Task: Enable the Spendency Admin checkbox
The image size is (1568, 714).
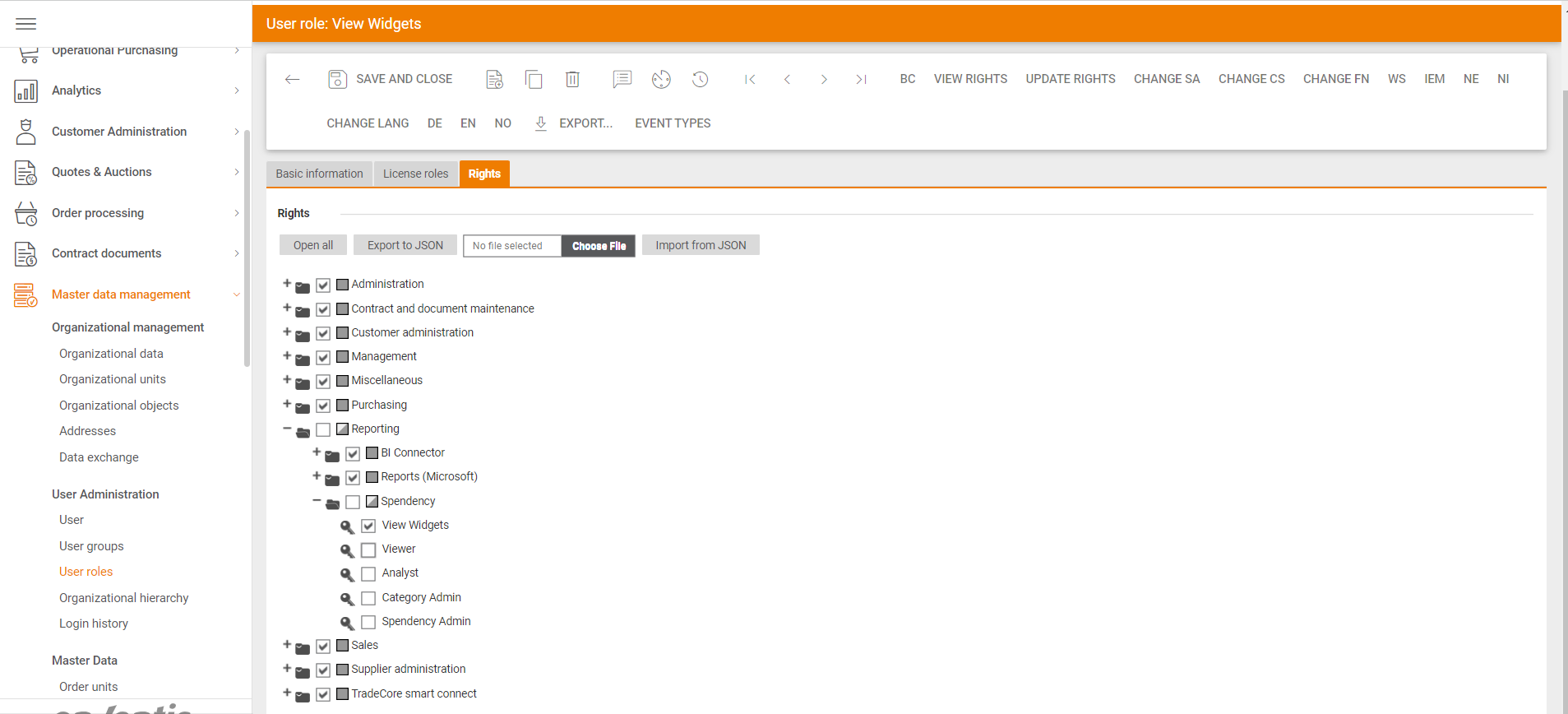Action: [x=368, y=622]
